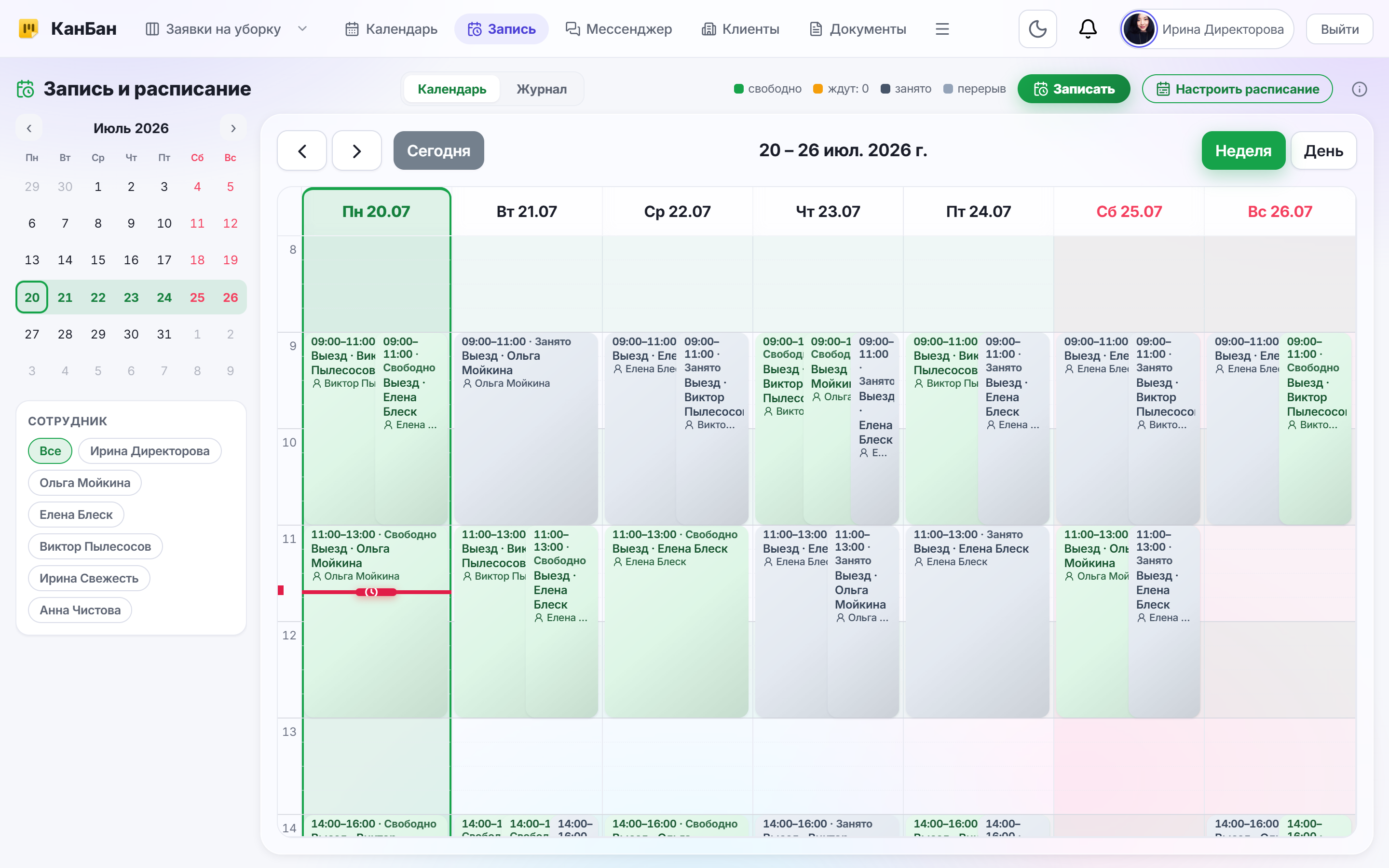This screenshot has width=1389, height=868.
Task: Select Ольга Мойкина employee filter
Action: (85, 483)
